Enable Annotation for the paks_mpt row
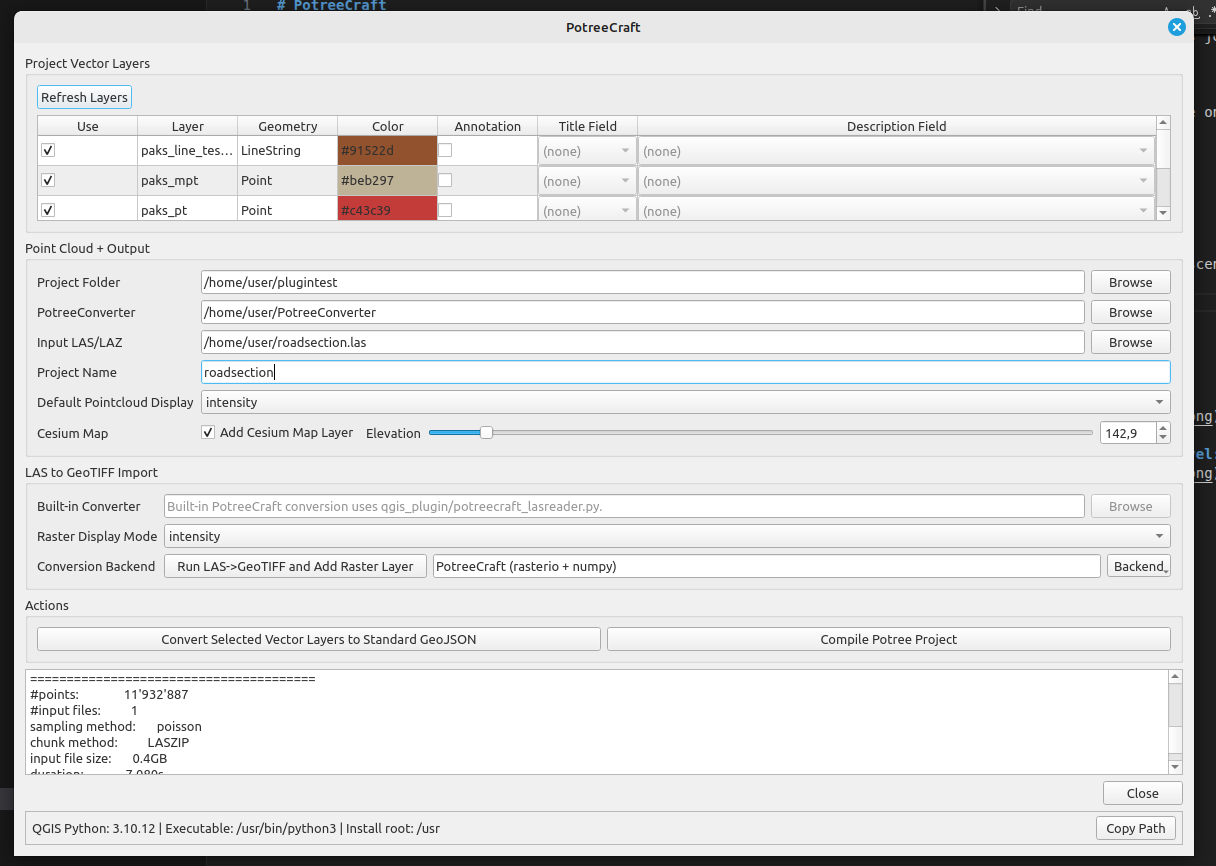Viewport: 1216px width, 866px height. click(445, 180)
